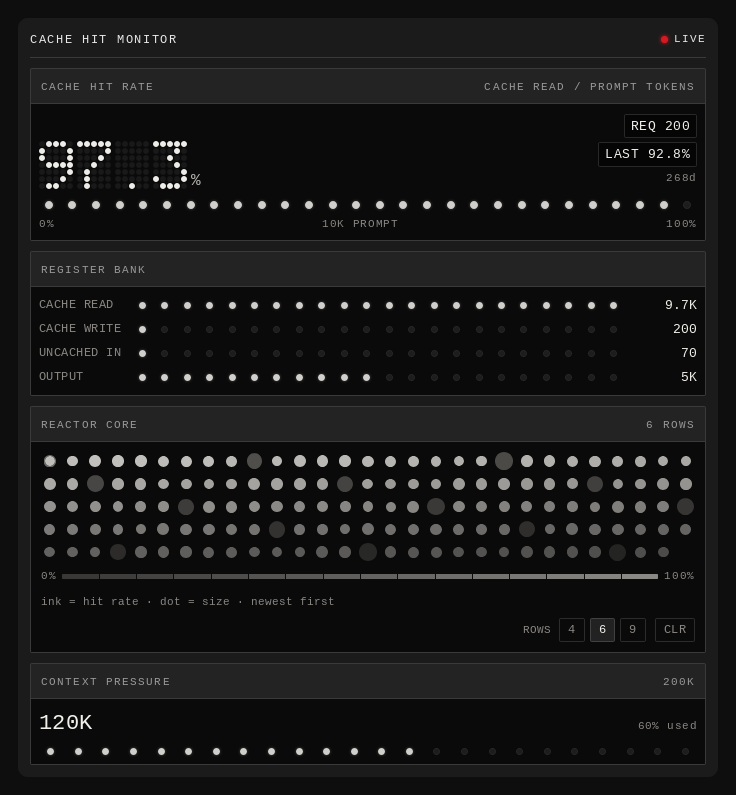The height and width of the screenshot is (795, 736).
Task: Click the large 97.3 dot-matrix readout
Action: [x=113, y=165]
